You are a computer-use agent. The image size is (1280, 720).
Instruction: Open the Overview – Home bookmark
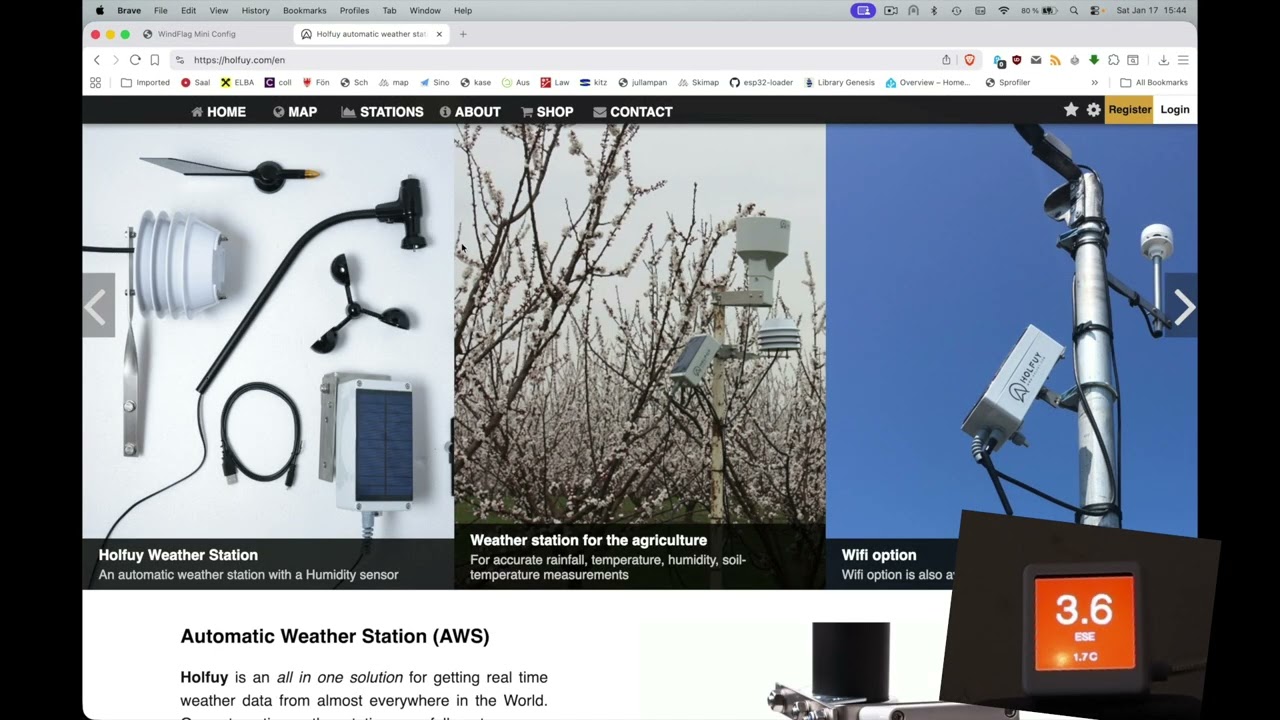(928, 83)
